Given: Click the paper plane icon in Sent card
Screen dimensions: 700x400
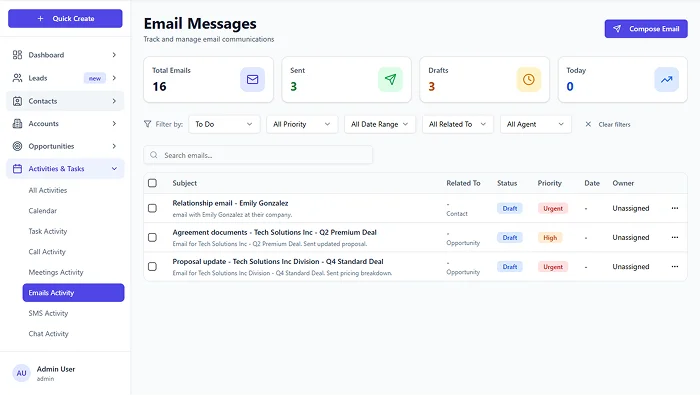Looking at the screenshot, I should pos(391,79).
